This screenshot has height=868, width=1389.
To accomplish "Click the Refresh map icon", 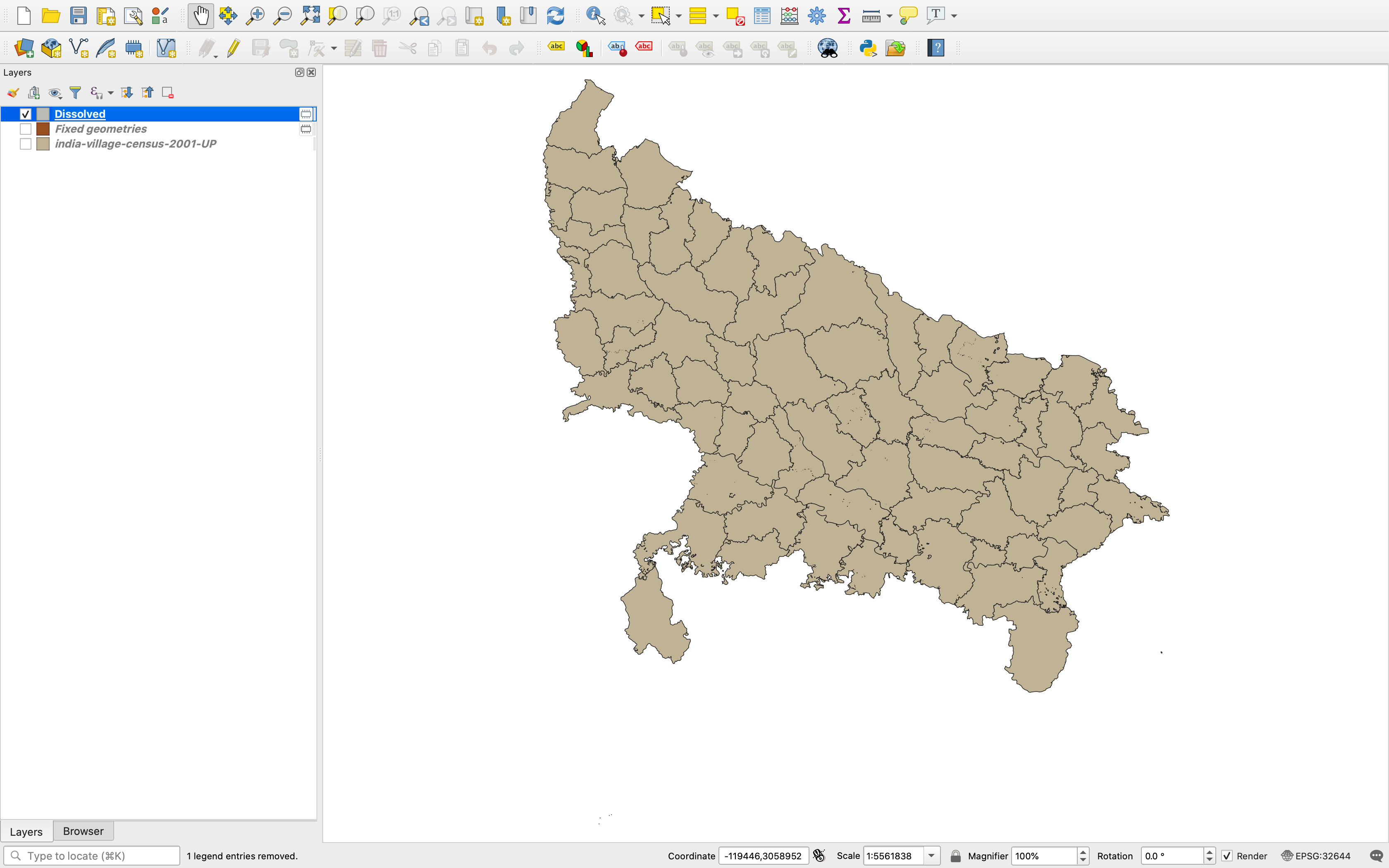I will click(x=555, y=16).
